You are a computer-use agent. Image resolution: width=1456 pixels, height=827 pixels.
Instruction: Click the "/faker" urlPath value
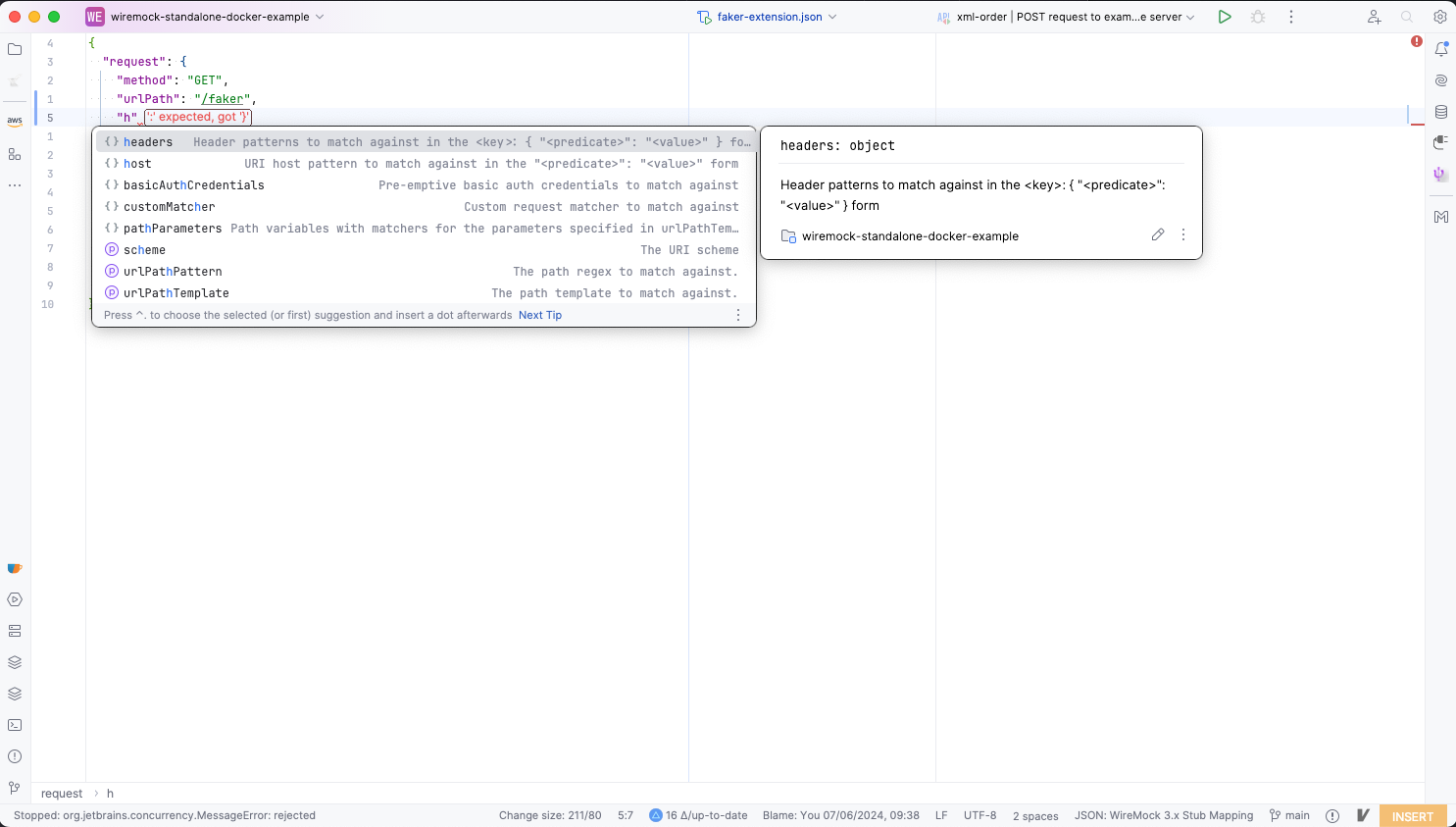pos(225,99)
